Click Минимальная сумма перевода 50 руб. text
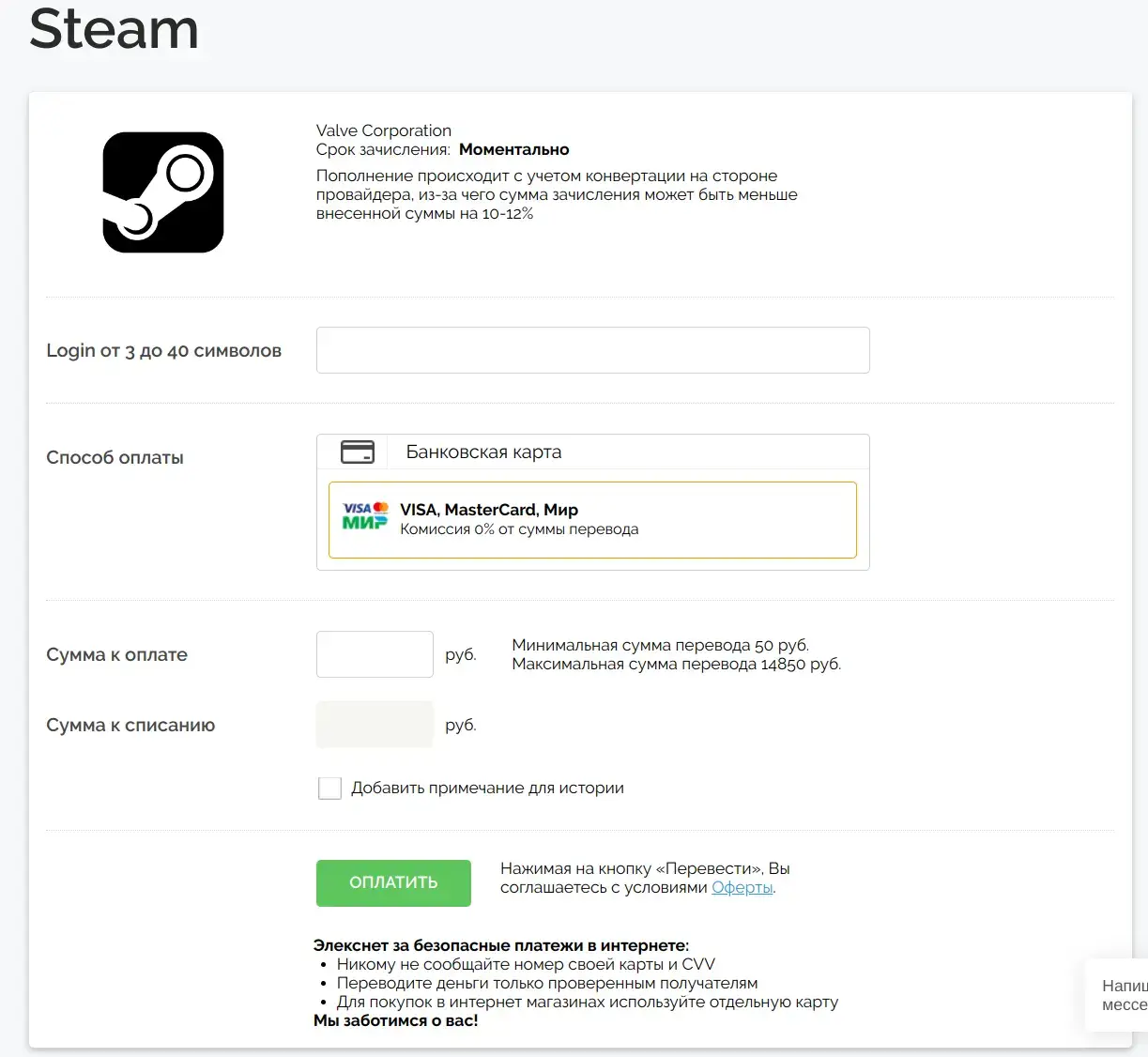1148x1057 pixels. click(660, 646)
